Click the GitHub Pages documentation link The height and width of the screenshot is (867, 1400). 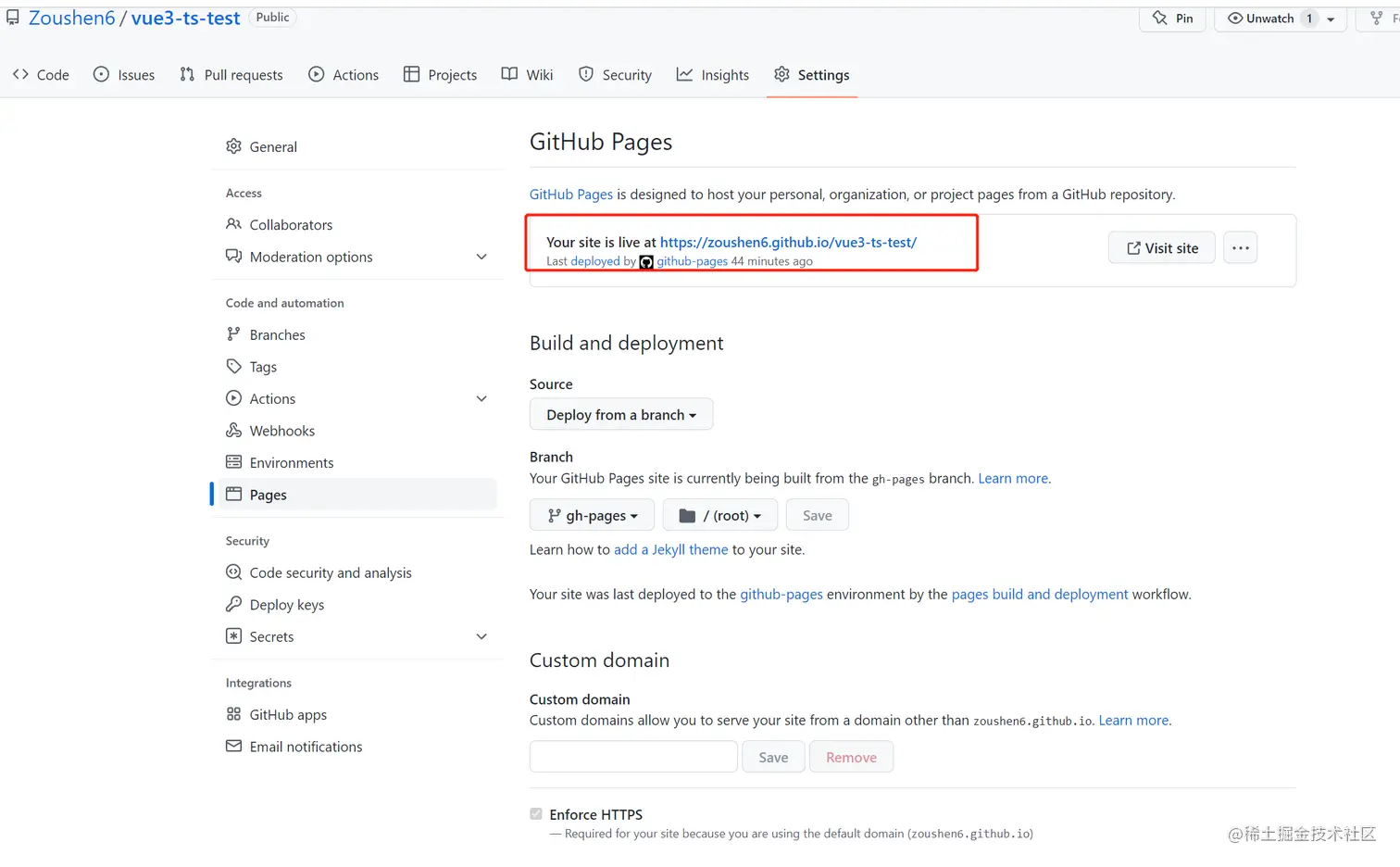(571, 195)
